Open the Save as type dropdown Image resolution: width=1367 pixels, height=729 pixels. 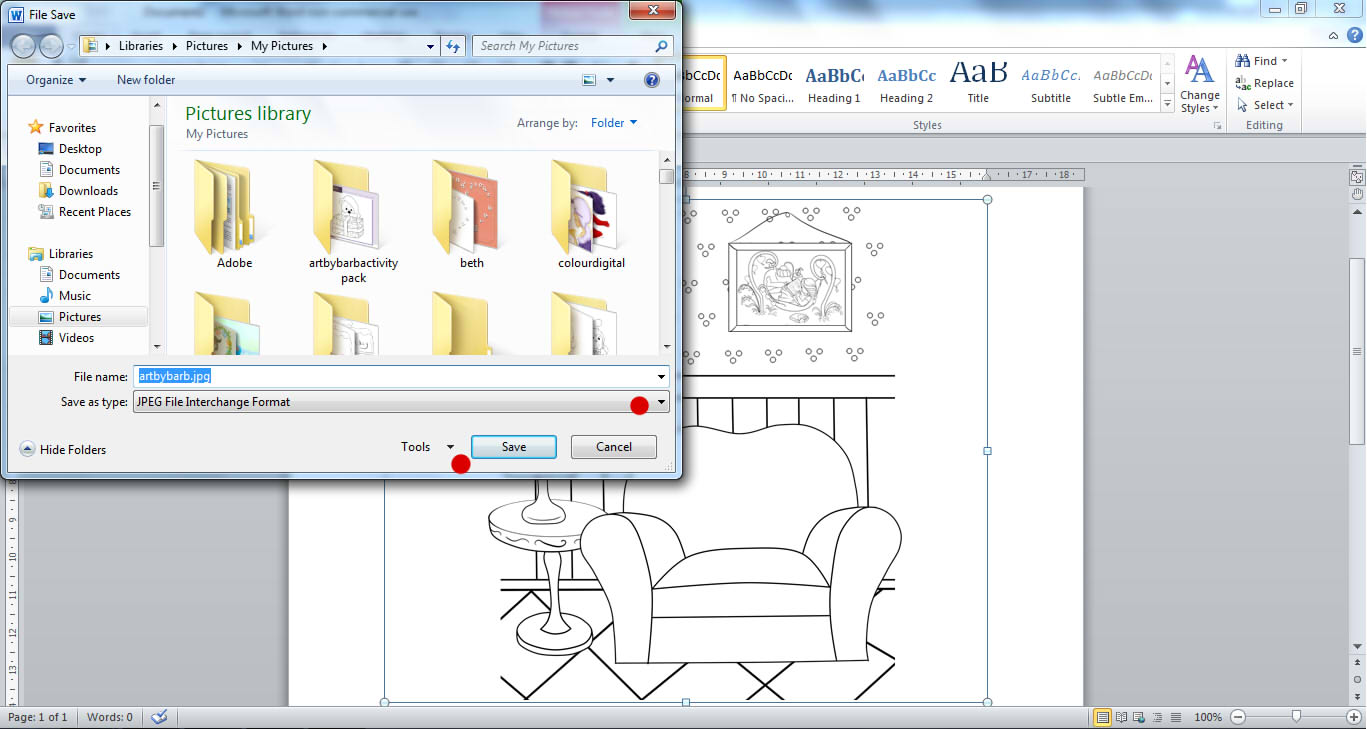coord(661,402)
